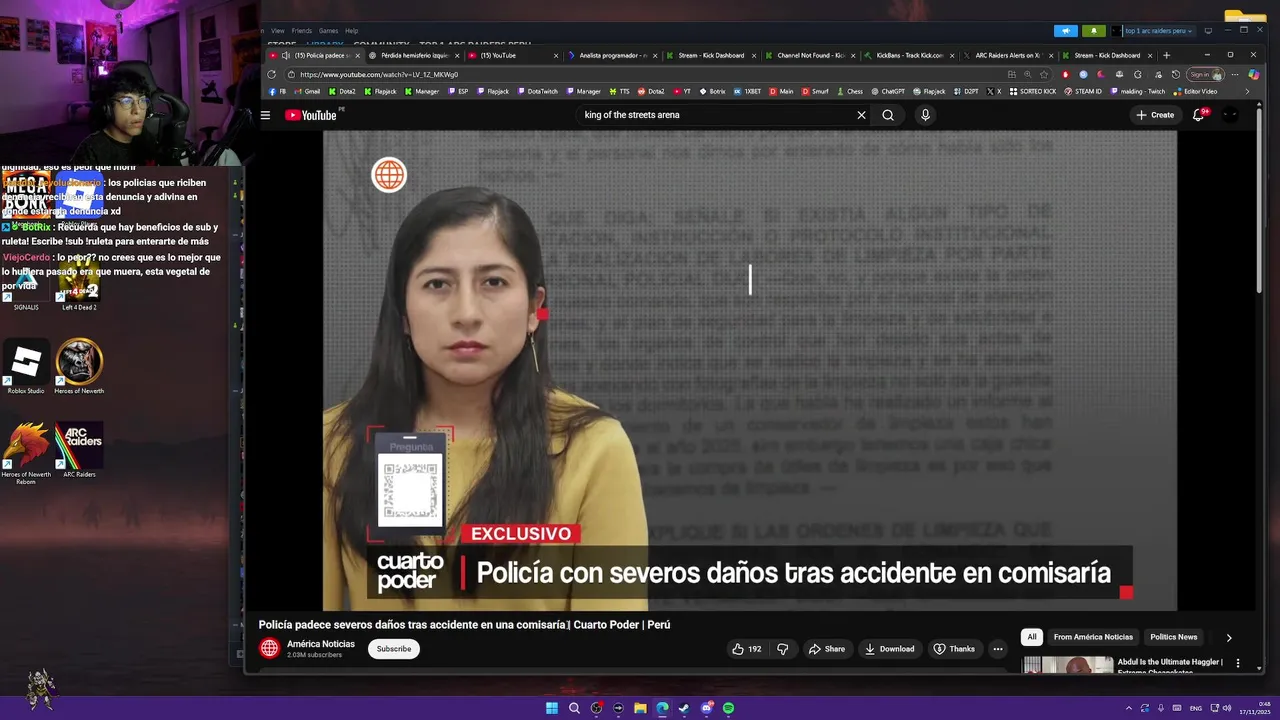
Task: Bookmark this page with star icon
Action: click(1044, 74)
